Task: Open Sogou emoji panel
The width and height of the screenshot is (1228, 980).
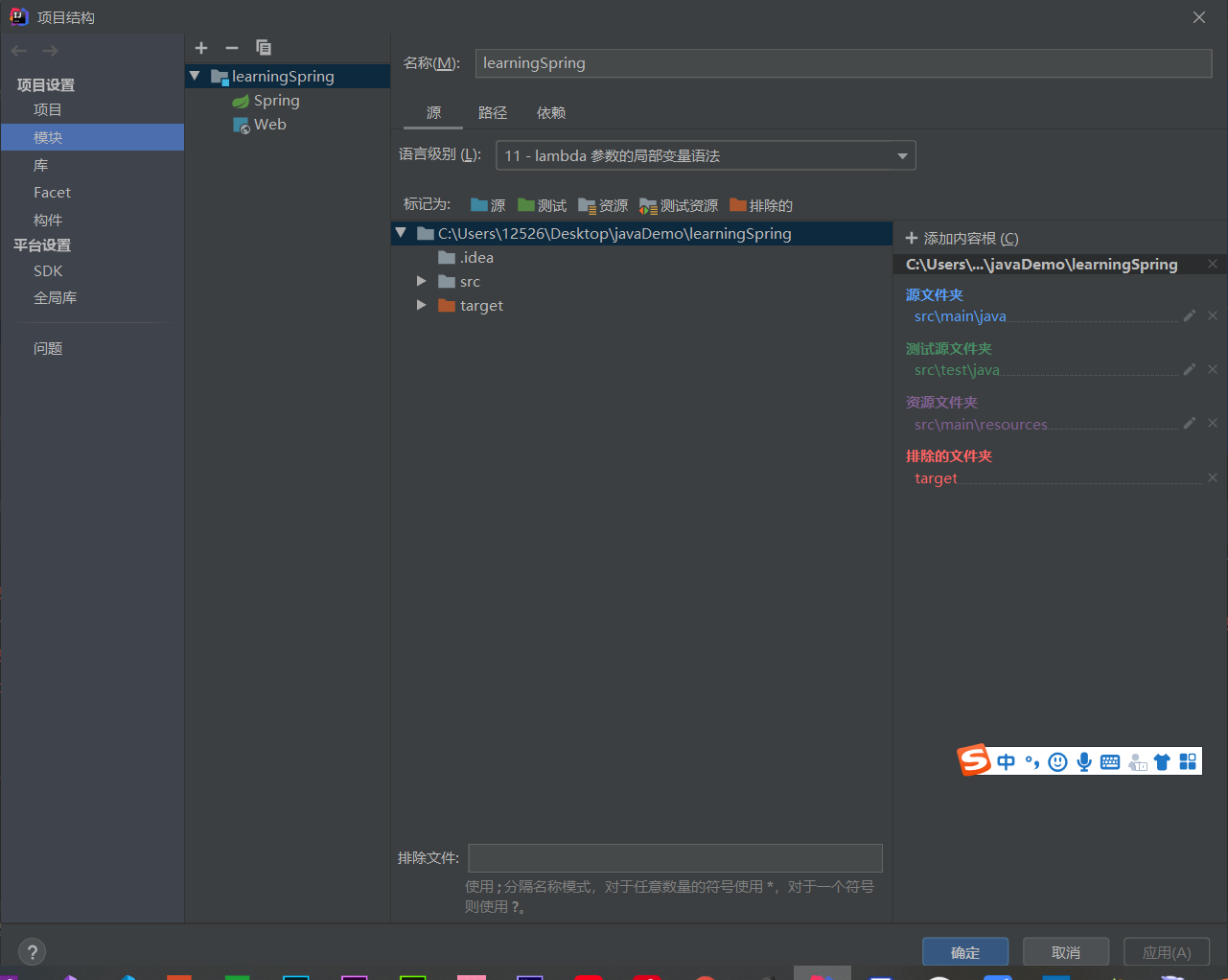Action: 1057,761
